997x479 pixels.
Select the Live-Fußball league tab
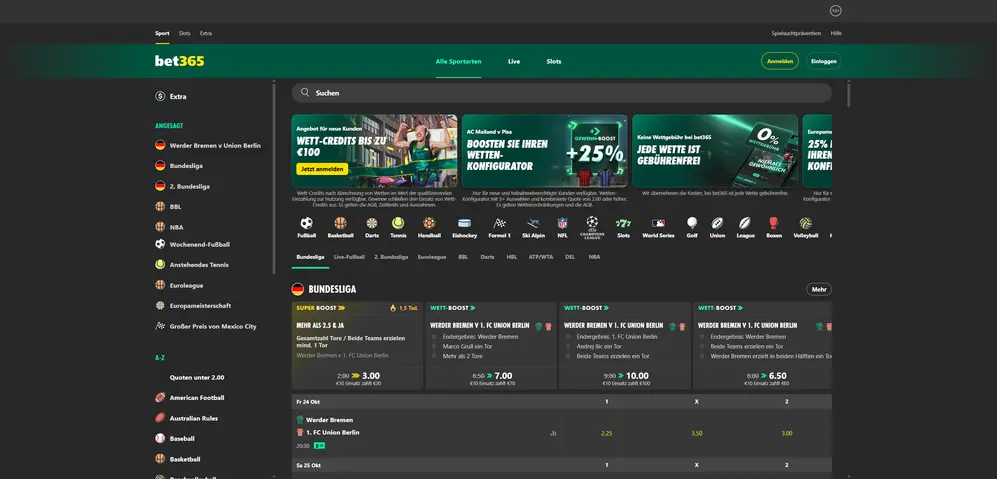(349, 257)
